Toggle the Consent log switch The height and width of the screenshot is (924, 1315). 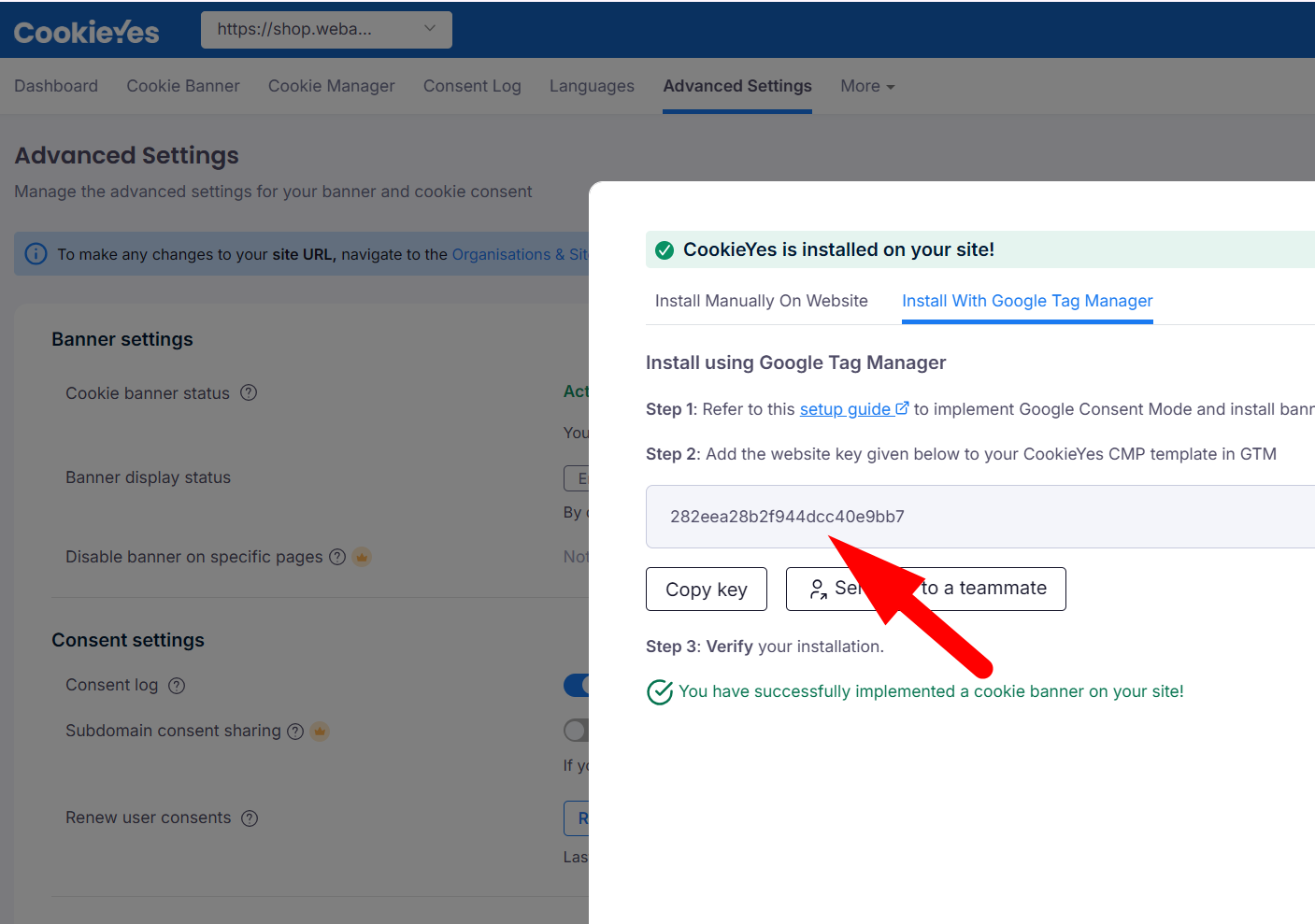coord(577,685)
